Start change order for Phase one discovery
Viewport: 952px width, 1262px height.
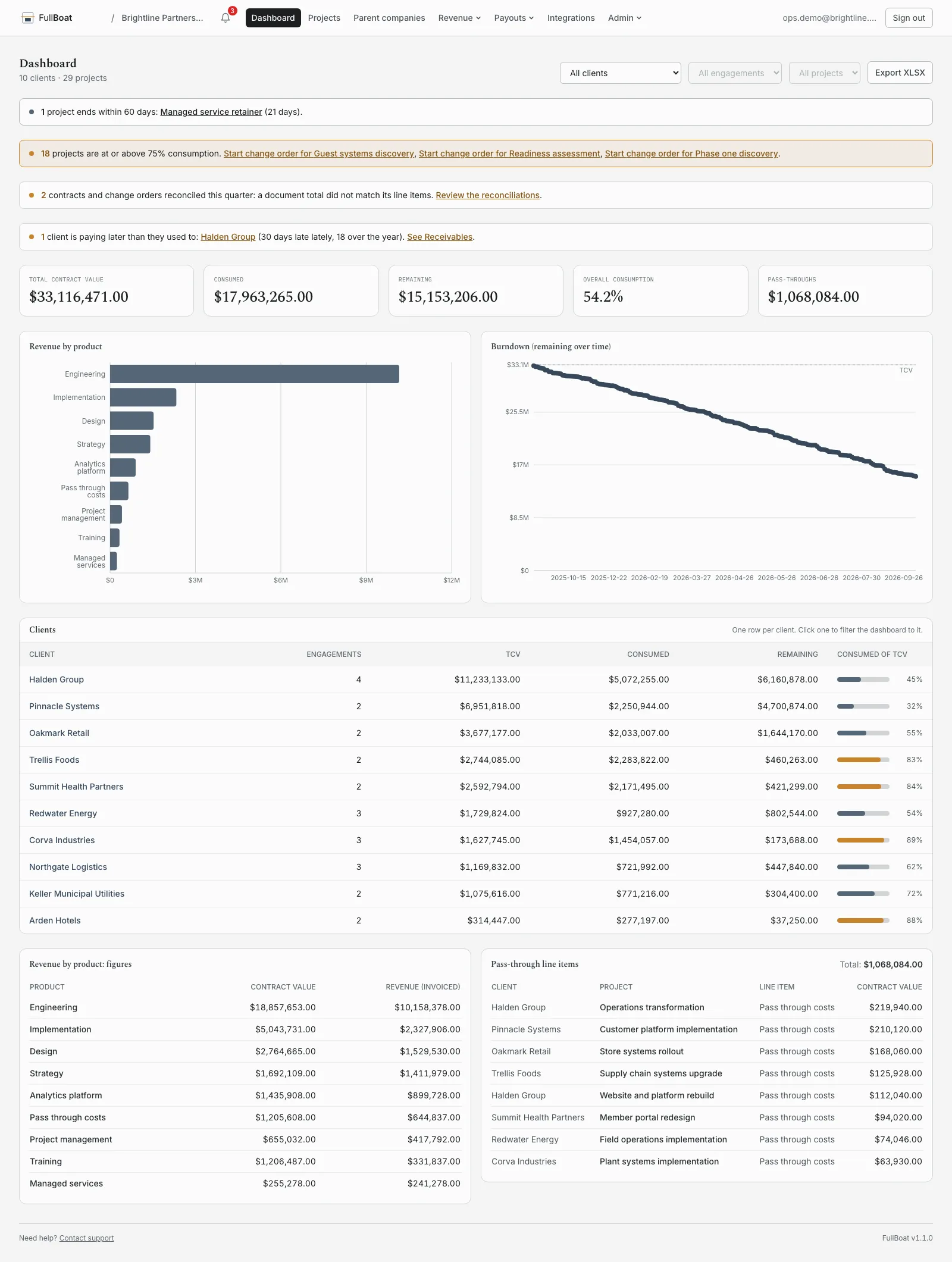tap(691, 154)
